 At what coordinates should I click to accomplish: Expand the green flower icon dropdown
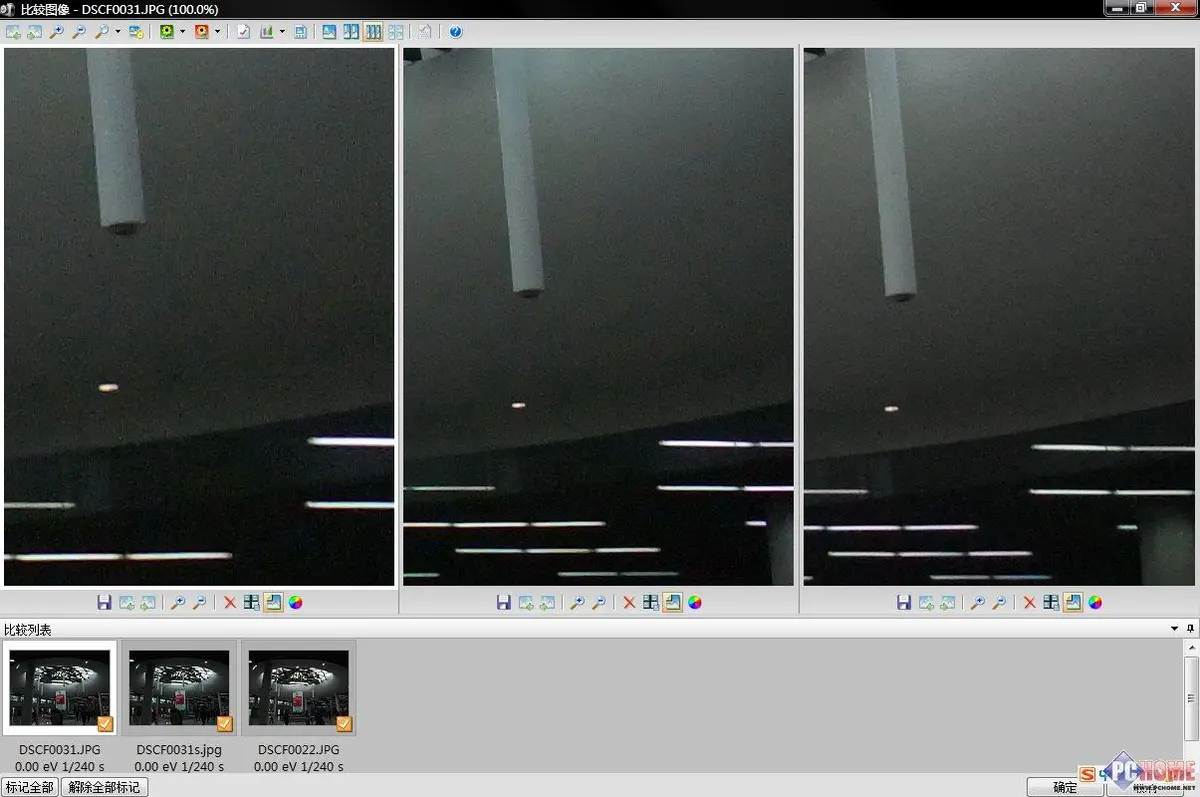point(182,32)
